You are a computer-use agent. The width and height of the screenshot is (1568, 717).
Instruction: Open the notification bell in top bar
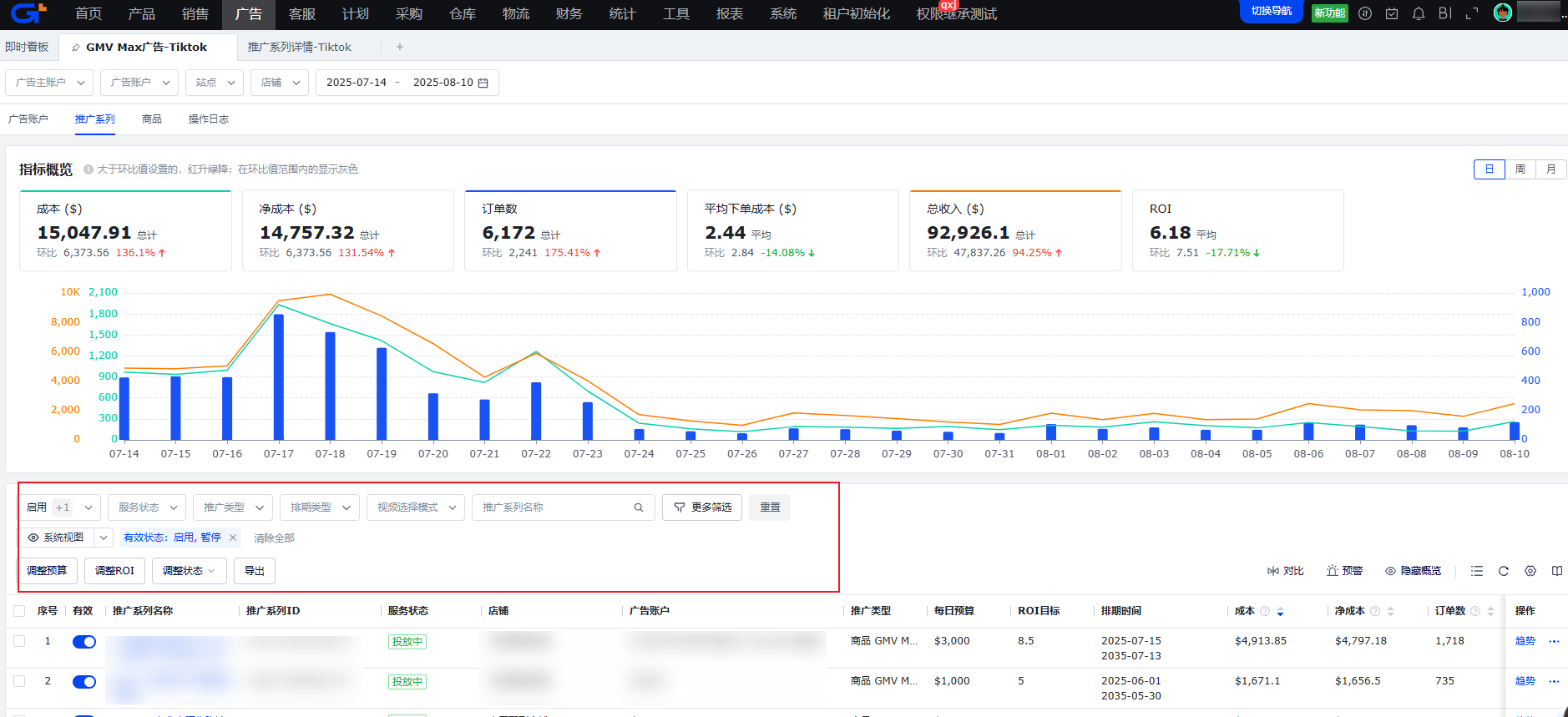pyautogui.click(x=1419, y=13)
